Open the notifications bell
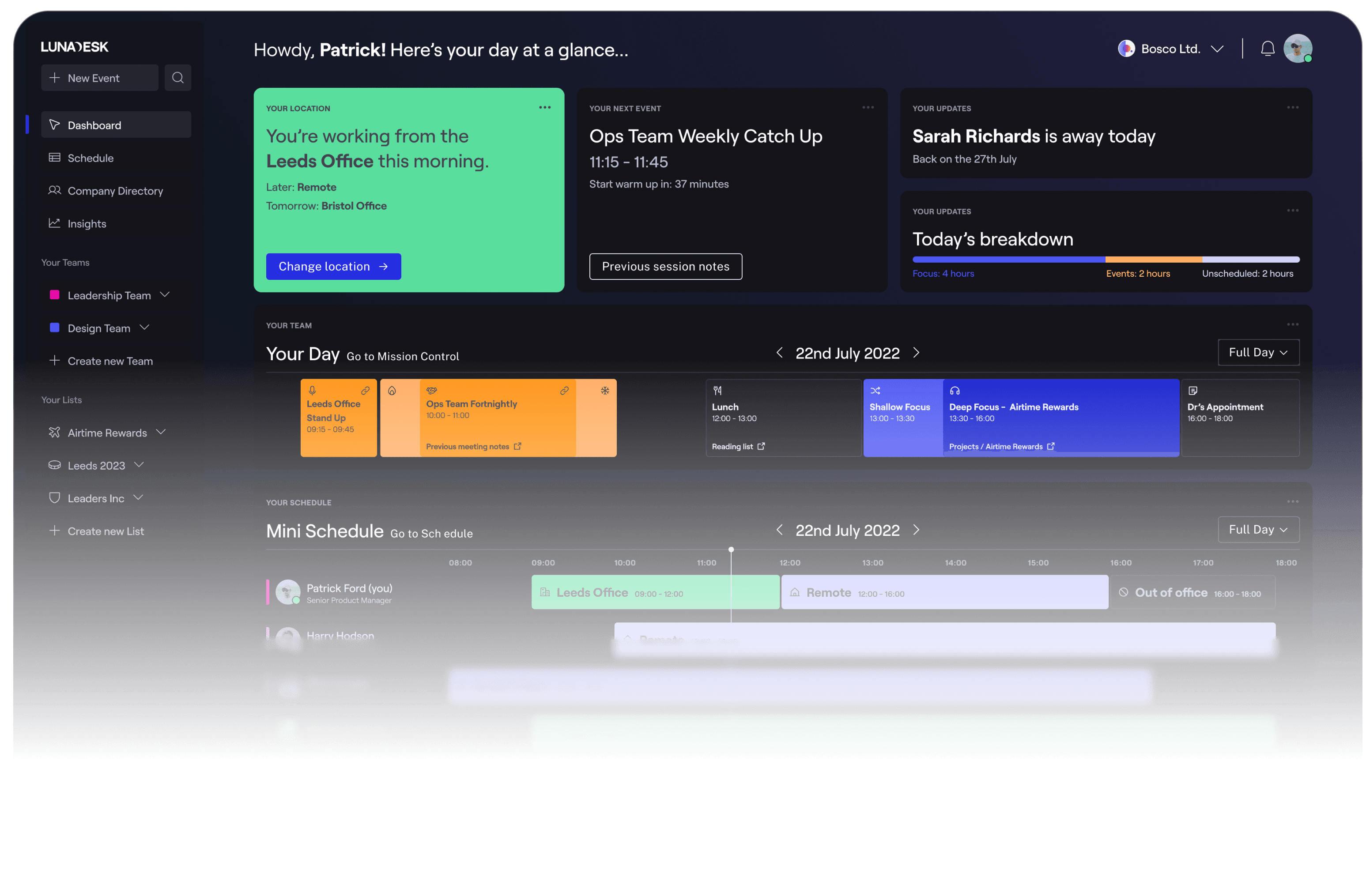Image resolution: width=1366 pixels, height=896 pixels. (x=1267, y=49)
